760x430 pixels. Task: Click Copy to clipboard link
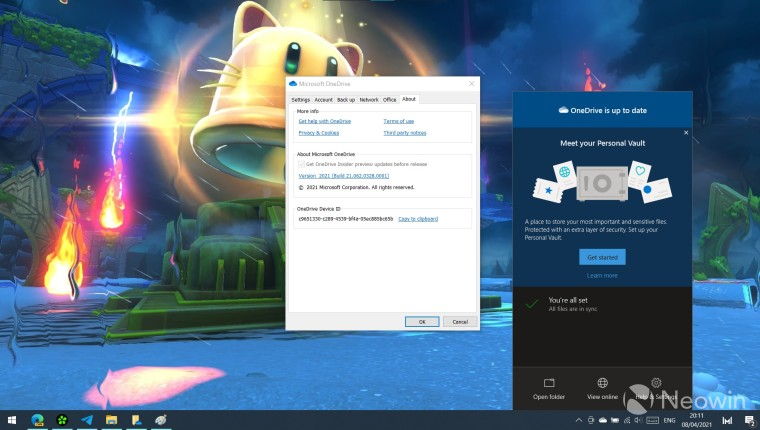click(418, 219)
